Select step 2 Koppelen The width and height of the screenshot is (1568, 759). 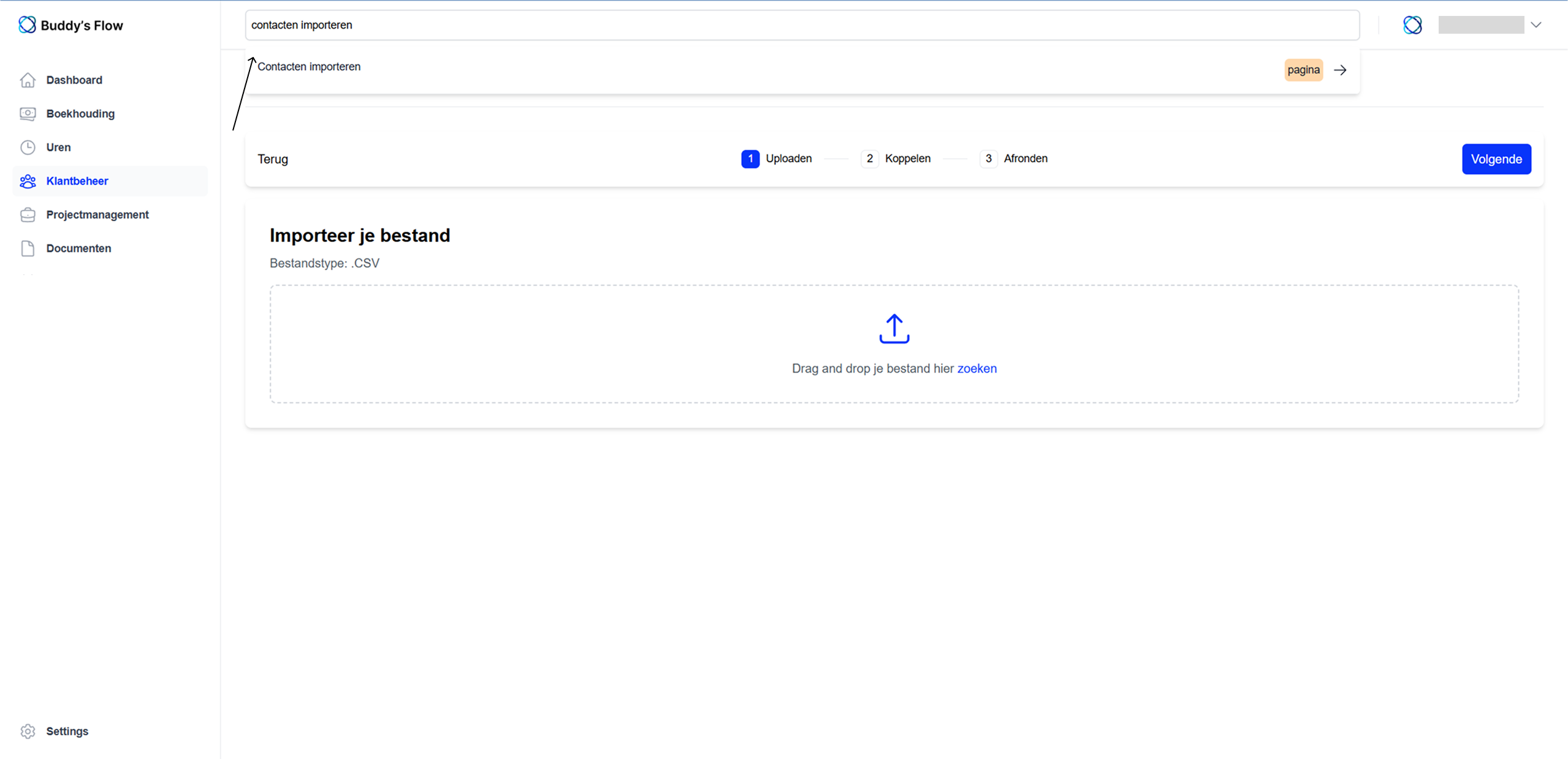896,159
